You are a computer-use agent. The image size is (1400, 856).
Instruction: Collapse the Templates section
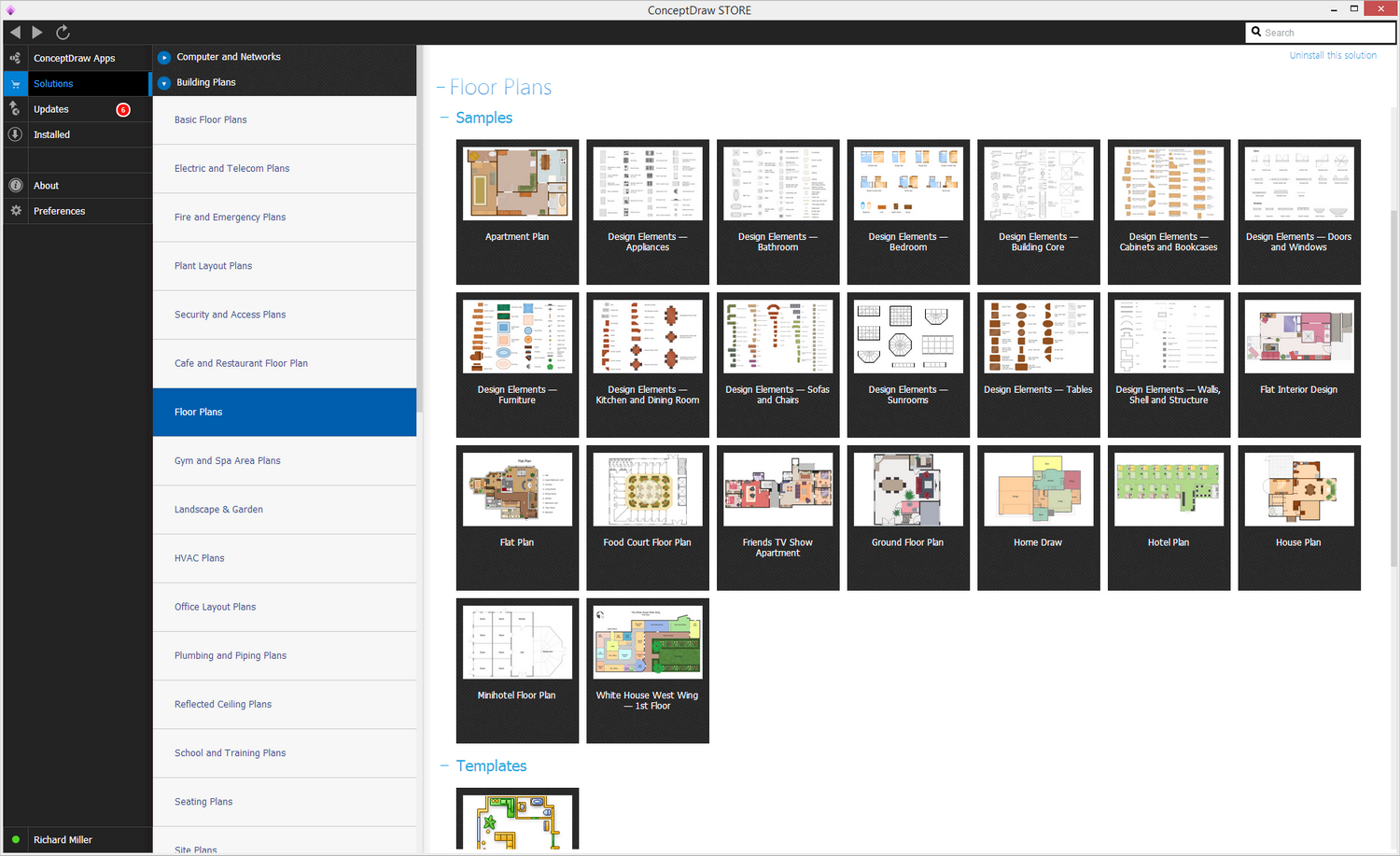pos(444,766)
